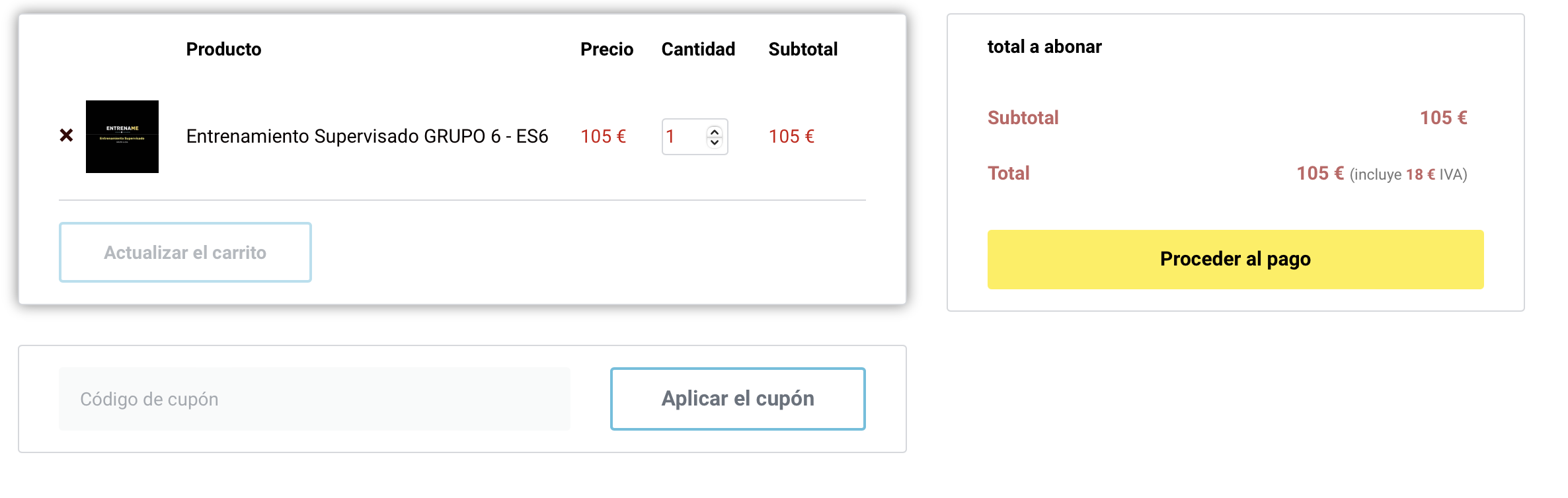Click the 105 € item price
The image size is (1568, 498).
coord(603,137)
